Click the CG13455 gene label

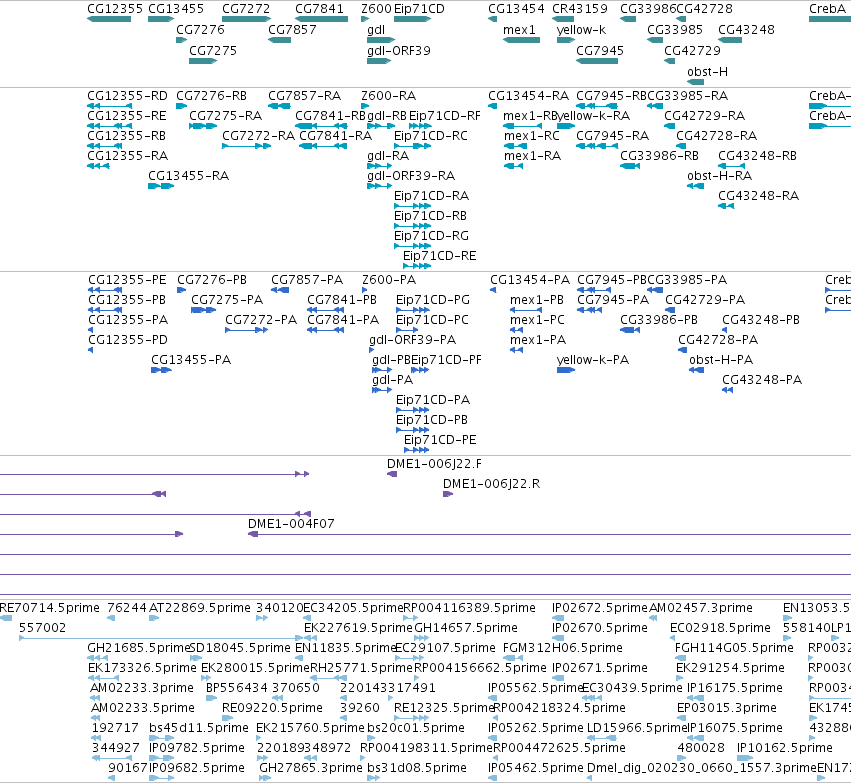[176, 9]
